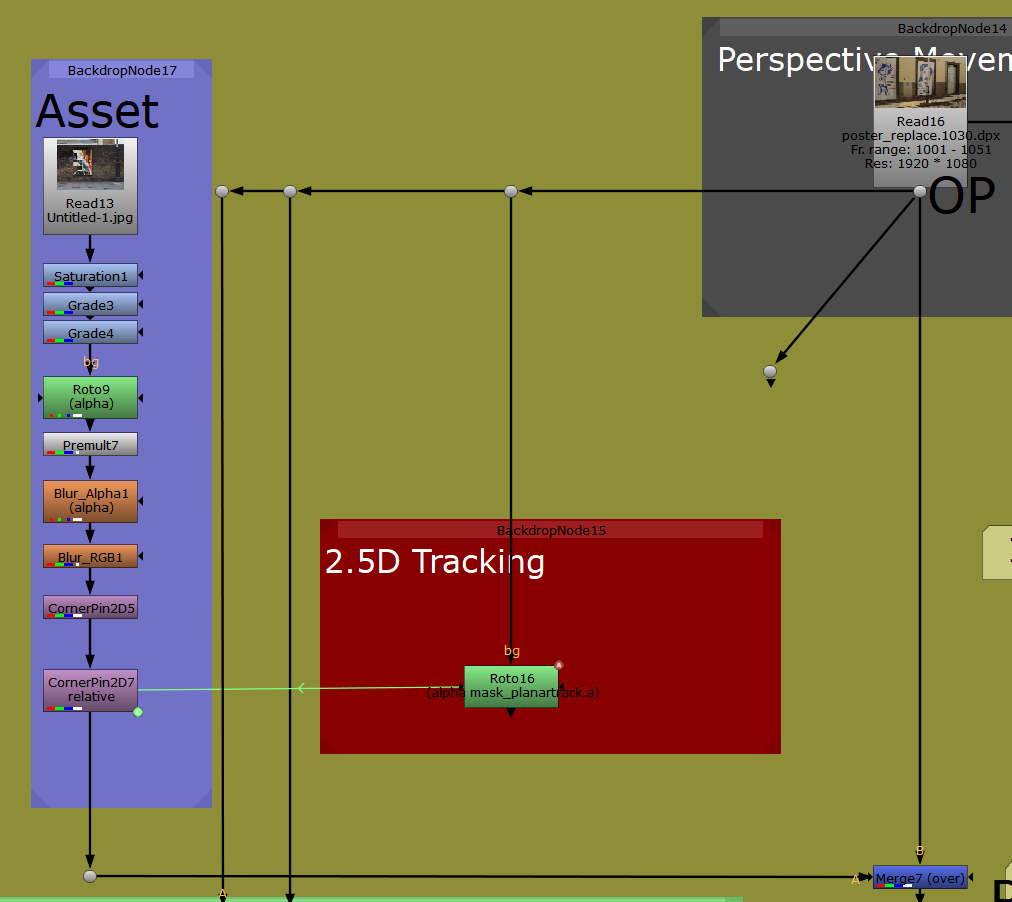Image resolution: width=1012 pixels, height=902 pixels.
Task: Click the green expression-link diamond on CornerPin2D7
Action: 138,712
